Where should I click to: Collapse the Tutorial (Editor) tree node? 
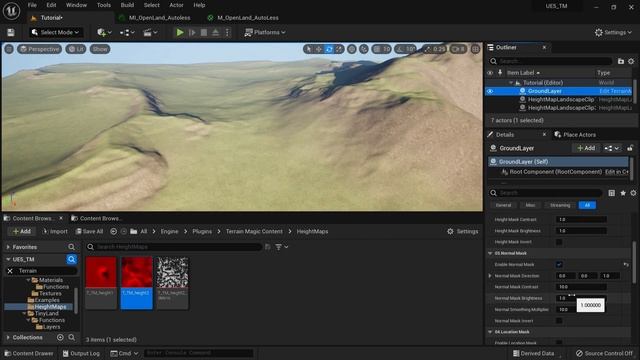pos(511,82)
